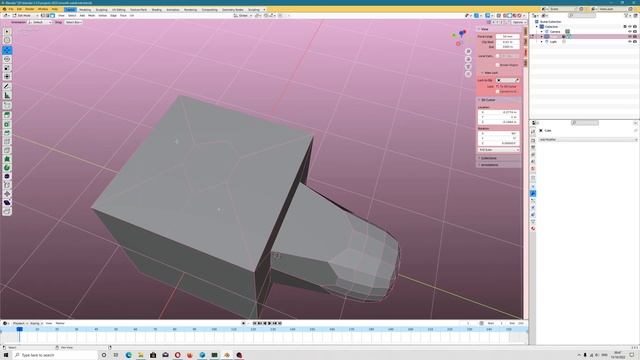Select the Poly Build tool

click(7, 159)
